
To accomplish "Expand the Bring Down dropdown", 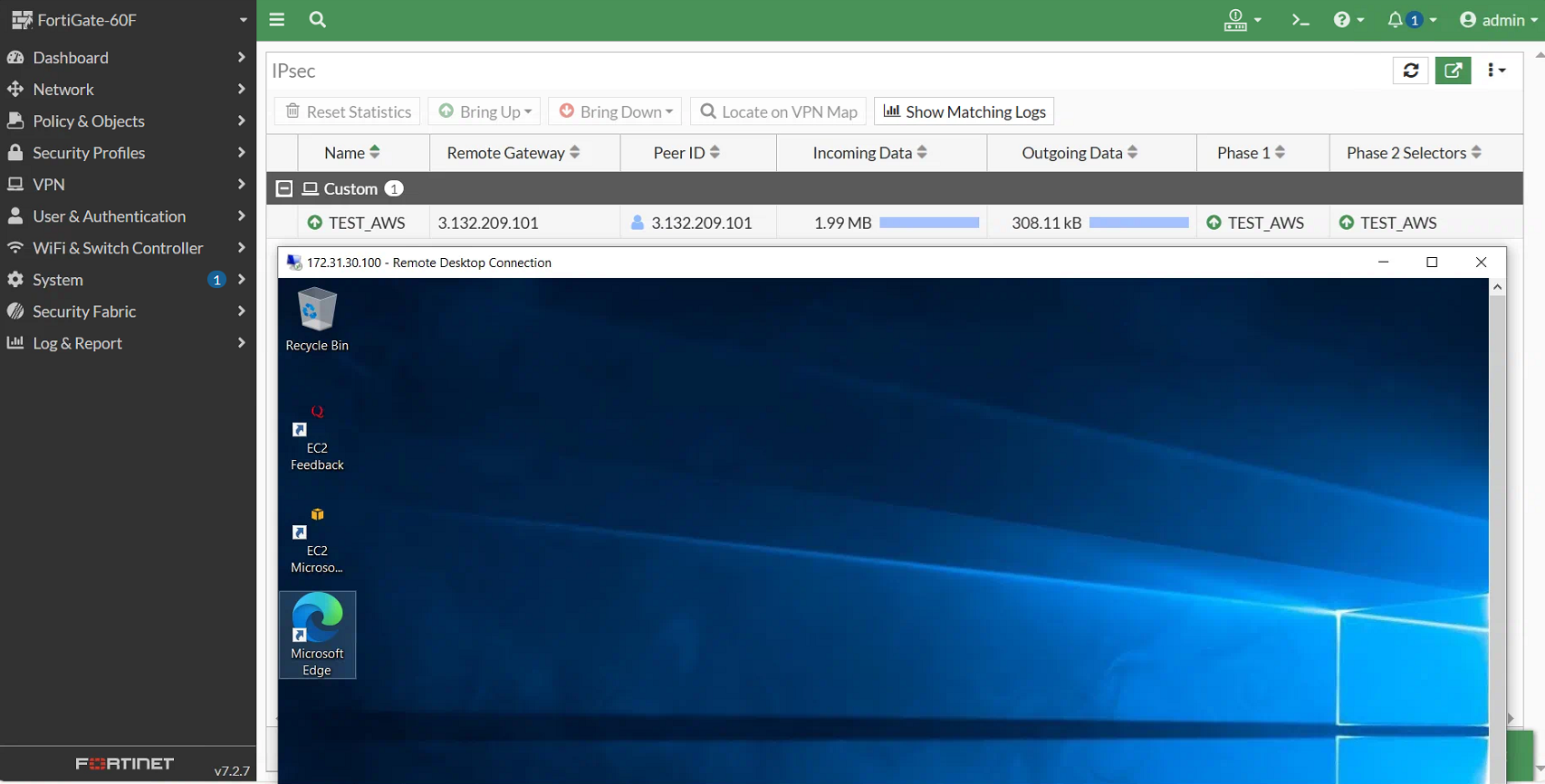I will (x=616, y=111).
